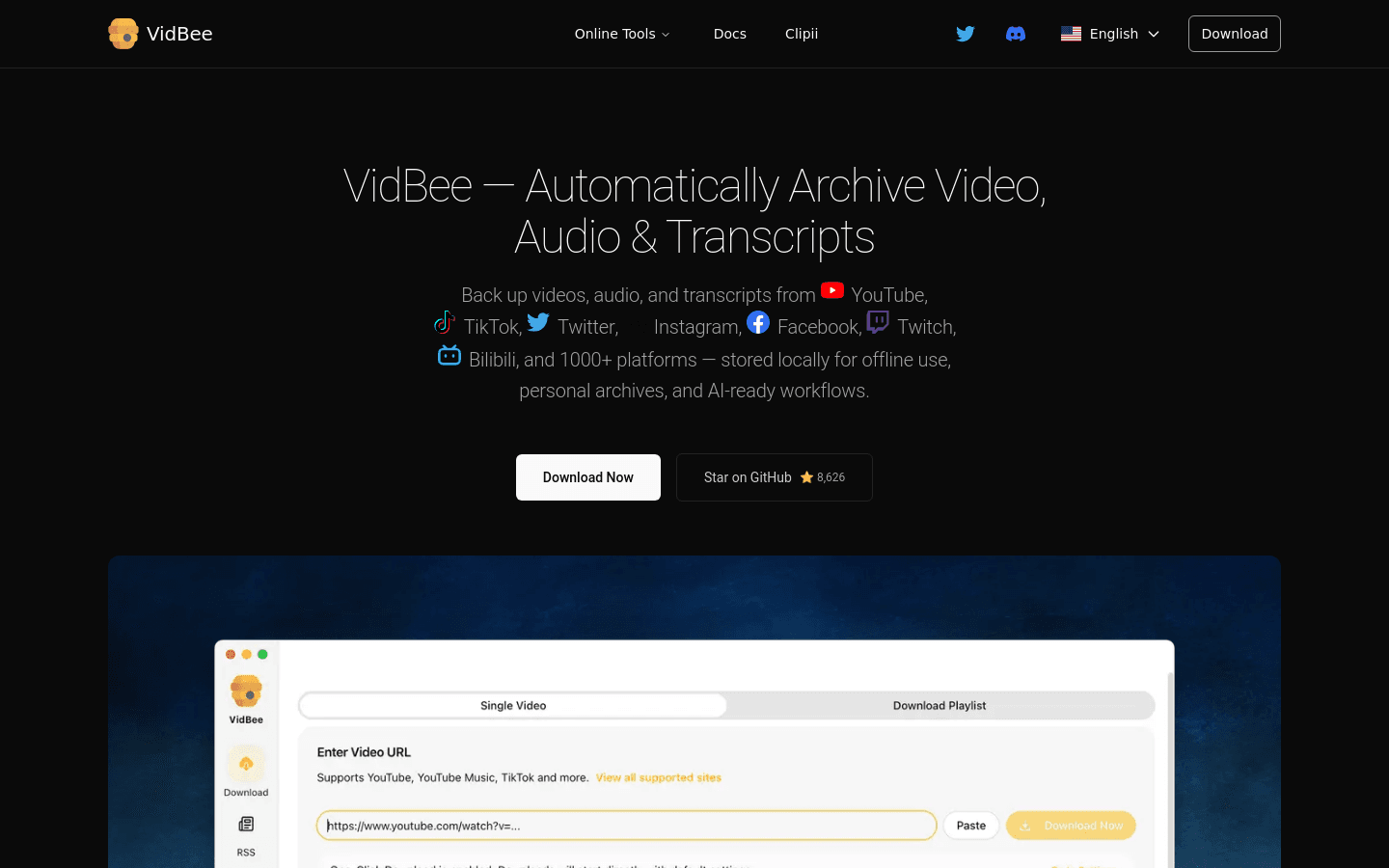View all supported sites link

pos(658,777)
